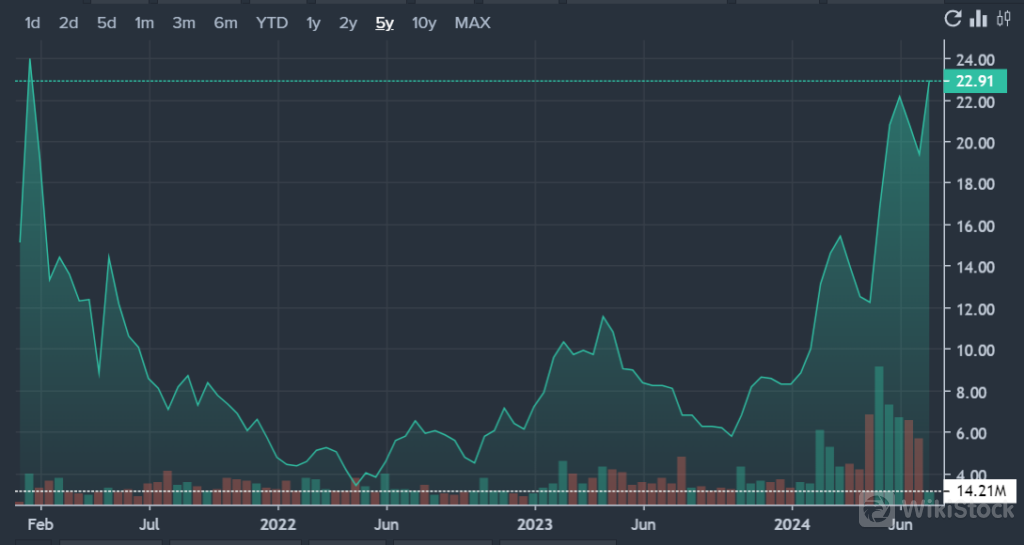Click the active 5y range
1024x545 pixels.
click(x=384, y=22)
